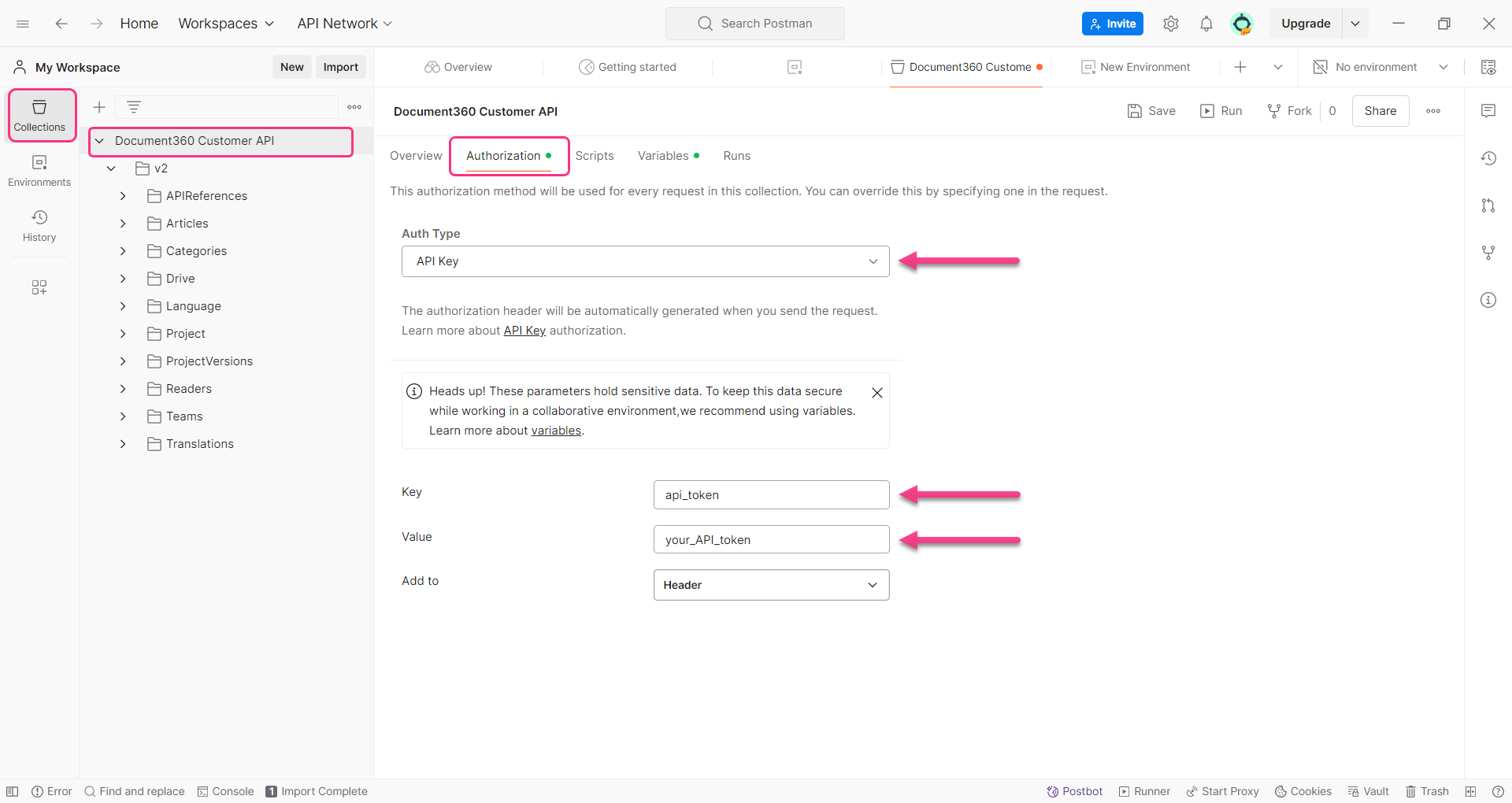The width and height of the screenshot is (1512, 803).
Task: Open the Console from status bar
Action: [x=225, y=791]
